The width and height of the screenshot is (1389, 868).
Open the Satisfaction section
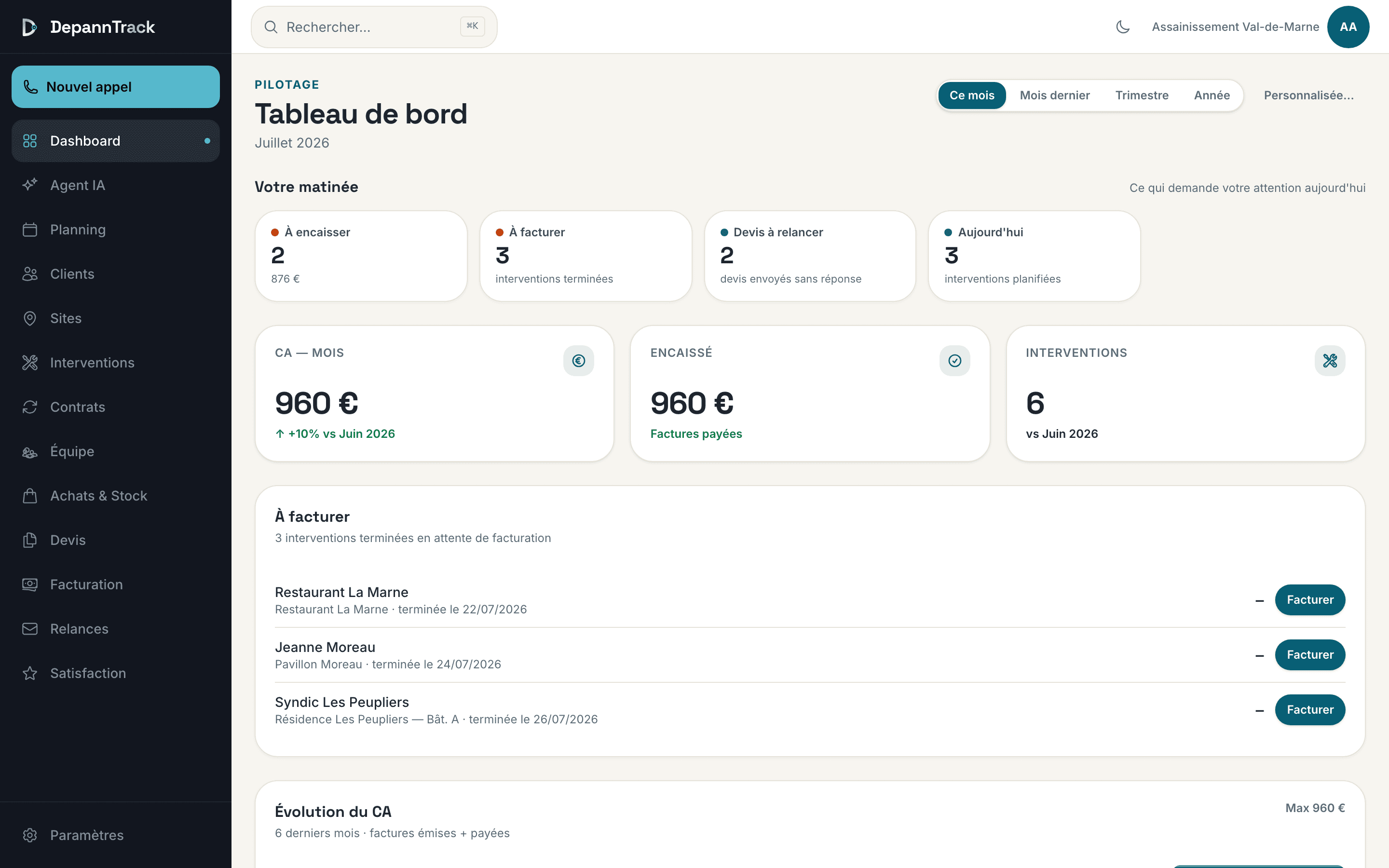click(115, 673)
